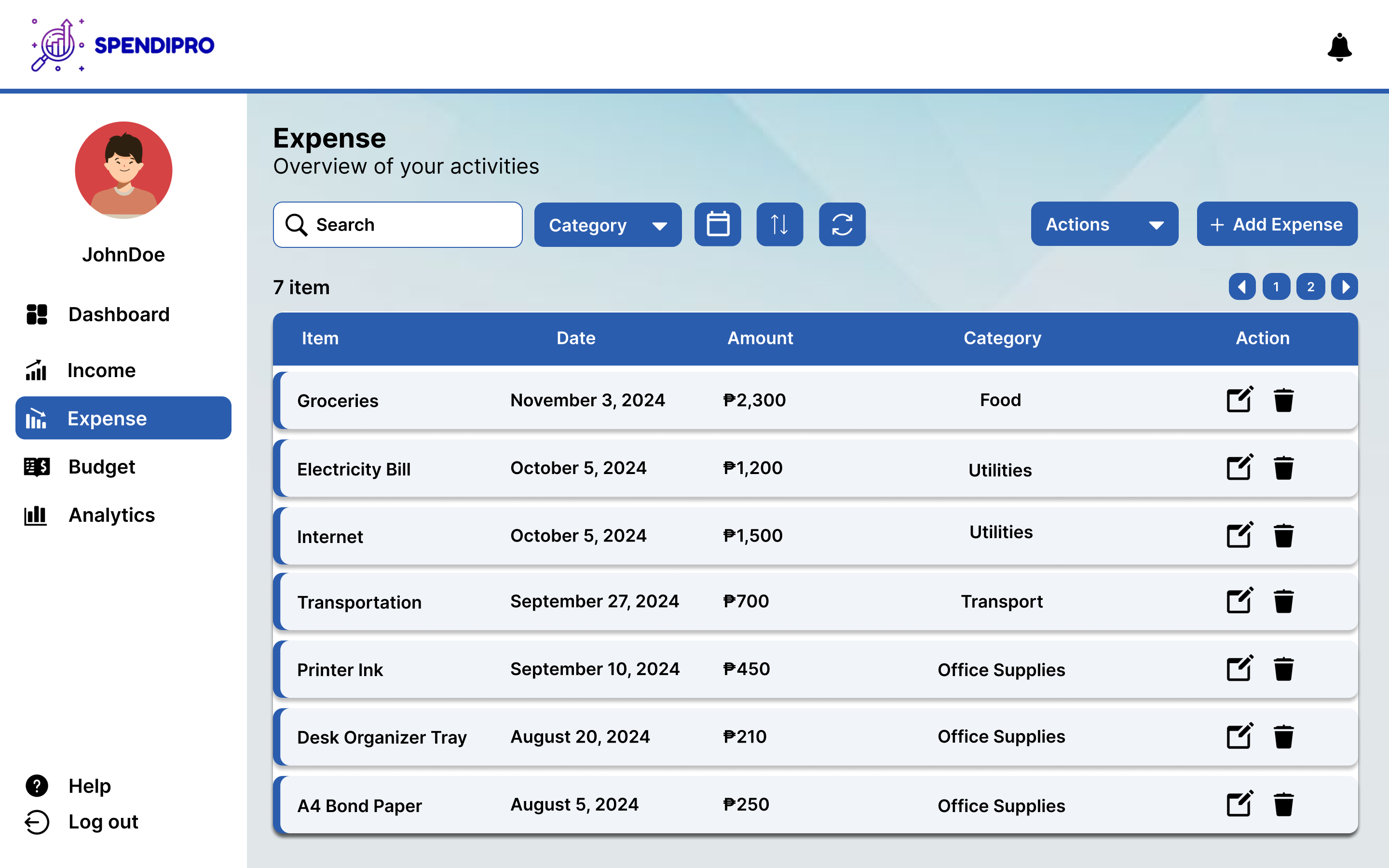
Task: Click the Add Expense button
Action: pos(1277,224)
